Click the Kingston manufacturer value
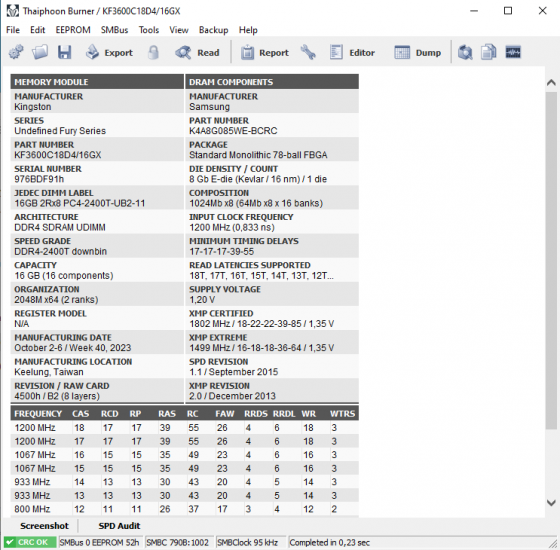560x550 pixels. (32, 107)
